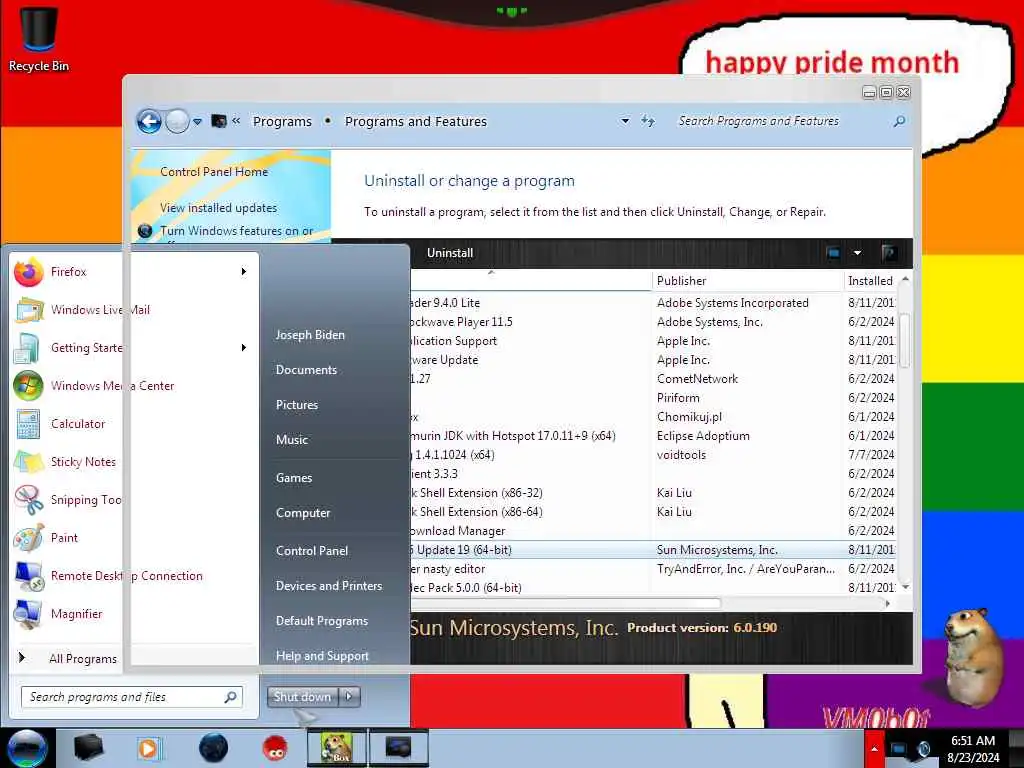Sort by Installed column header

[x=870, y=281]
